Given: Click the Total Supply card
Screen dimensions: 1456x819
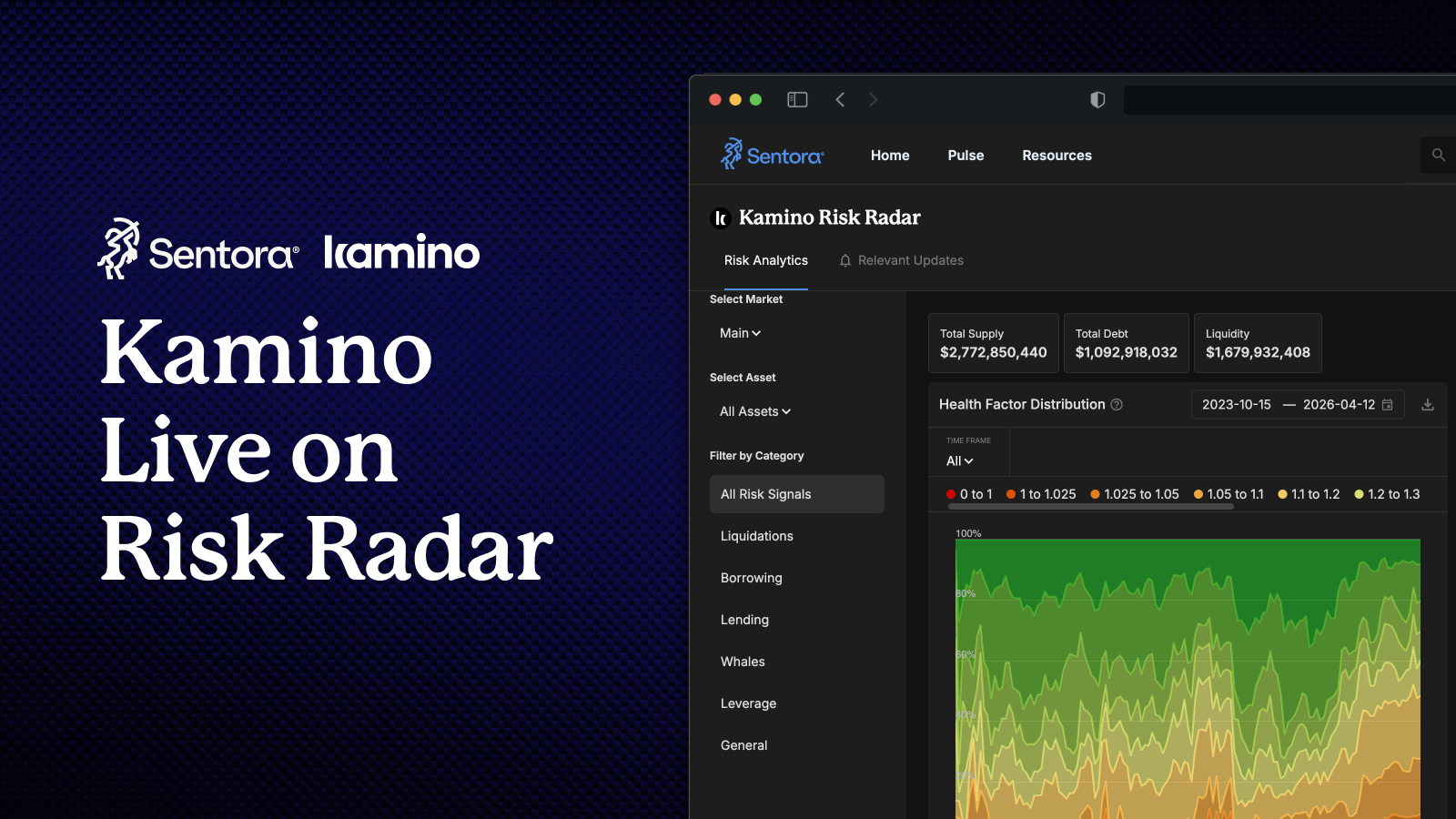Looking at the screenshot, I should point(994,343).
